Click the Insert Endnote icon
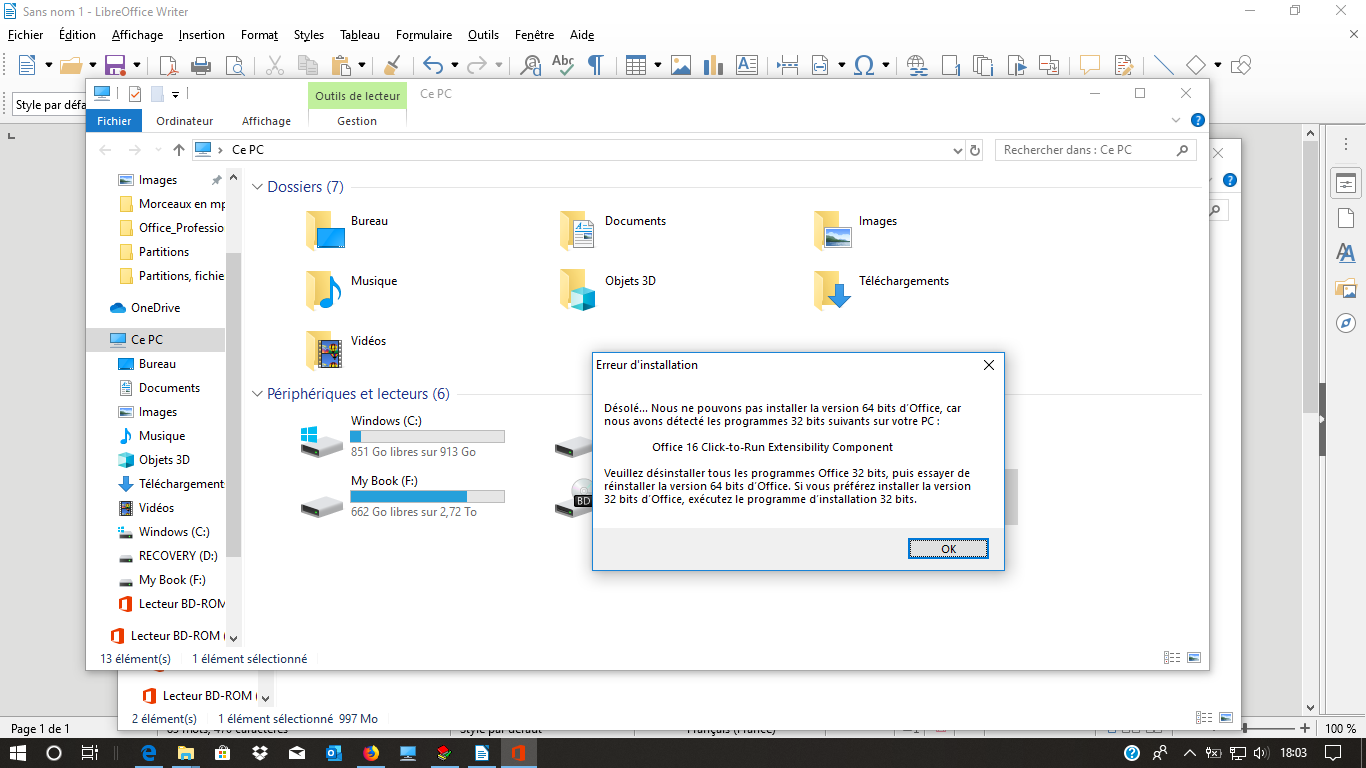1366x768 pixels. 982,65
